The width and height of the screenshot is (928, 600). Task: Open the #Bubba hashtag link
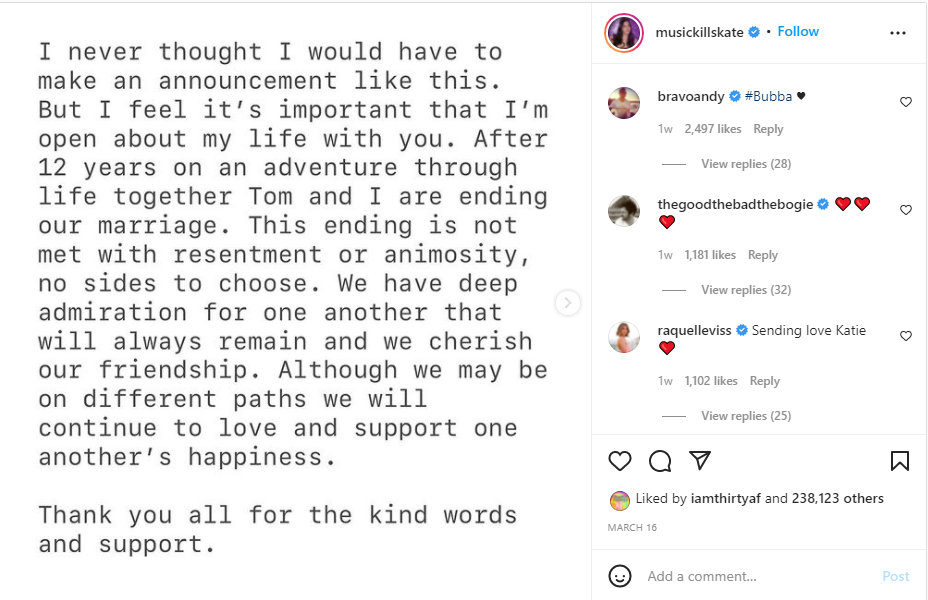pyautogui.click(x=768, y=97)
